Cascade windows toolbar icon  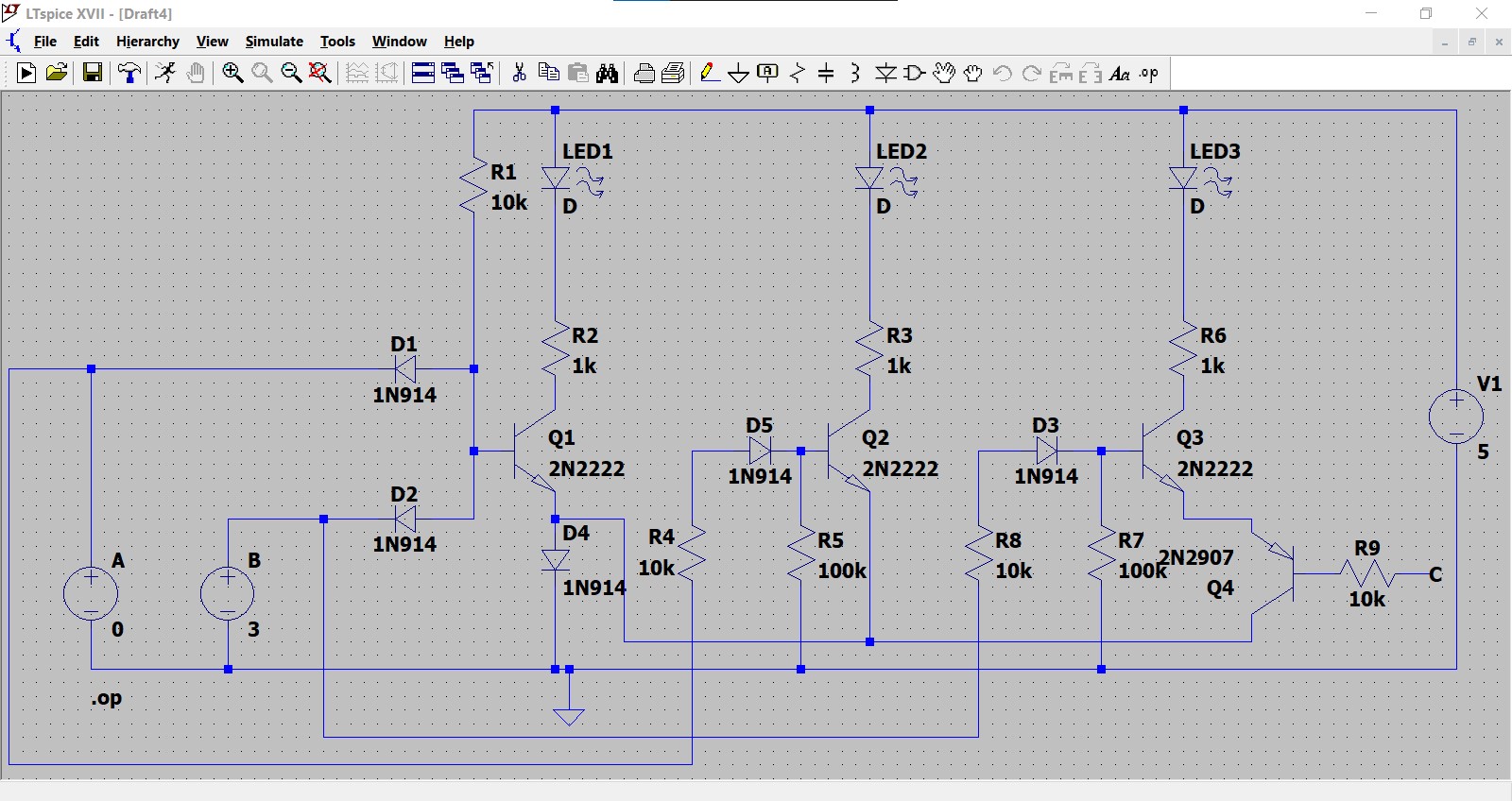pos(453,73)
